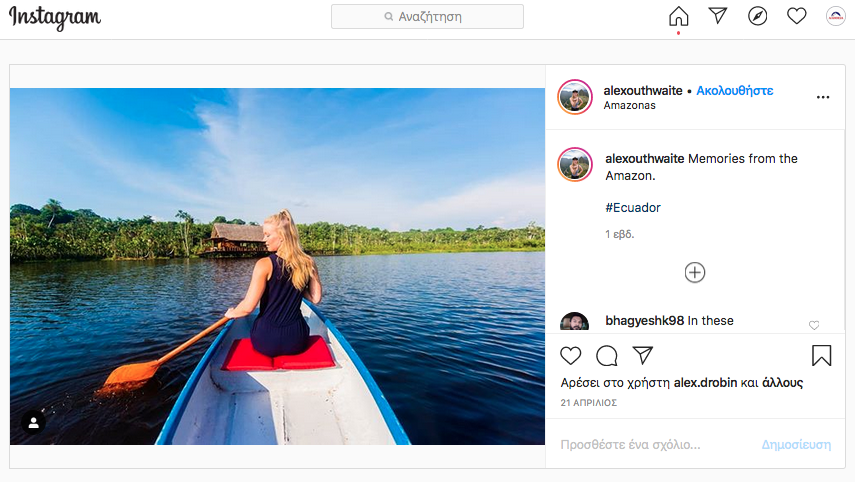This screenshot has height=482, width=855.
Task: Share the post via paper plane icon
Action: tap(643, 356)
